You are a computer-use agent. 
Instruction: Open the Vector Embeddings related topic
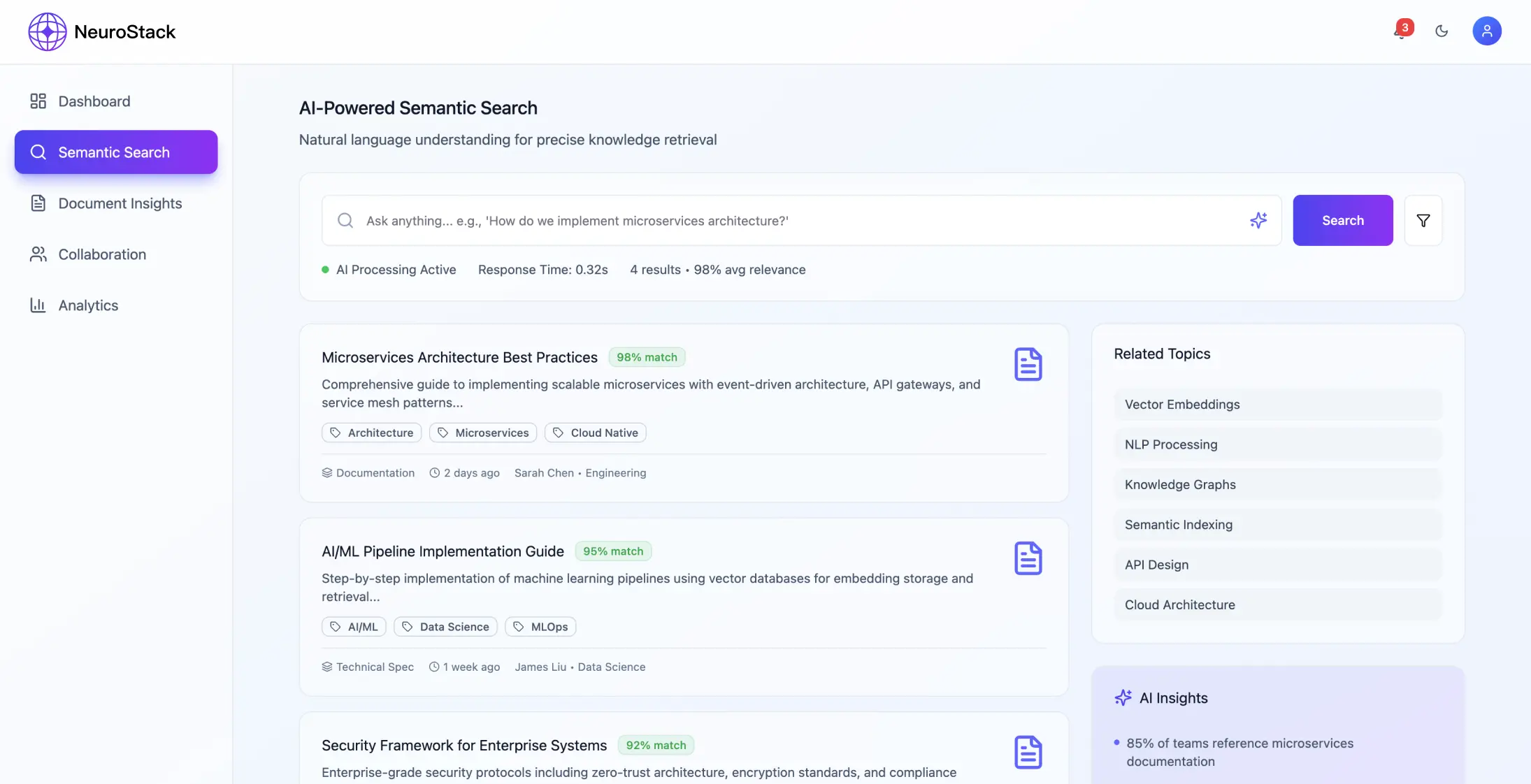(1276, 405)
